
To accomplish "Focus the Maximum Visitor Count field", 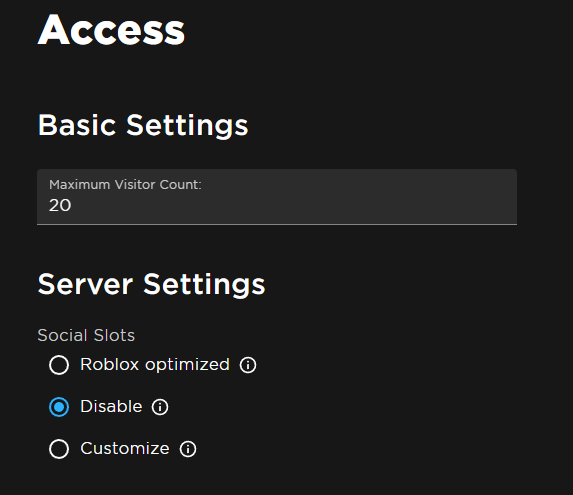I will coord(277,197).
